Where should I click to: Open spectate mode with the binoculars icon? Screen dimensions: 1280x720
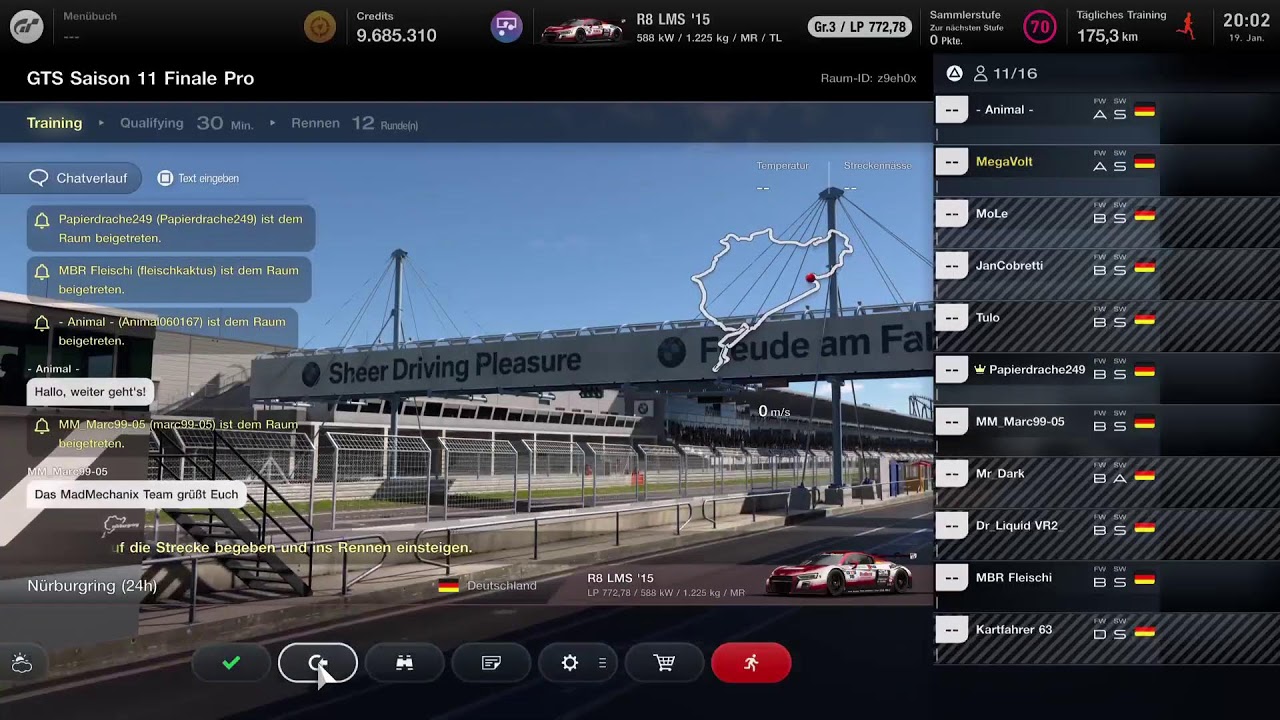click(x=405, y=663)
